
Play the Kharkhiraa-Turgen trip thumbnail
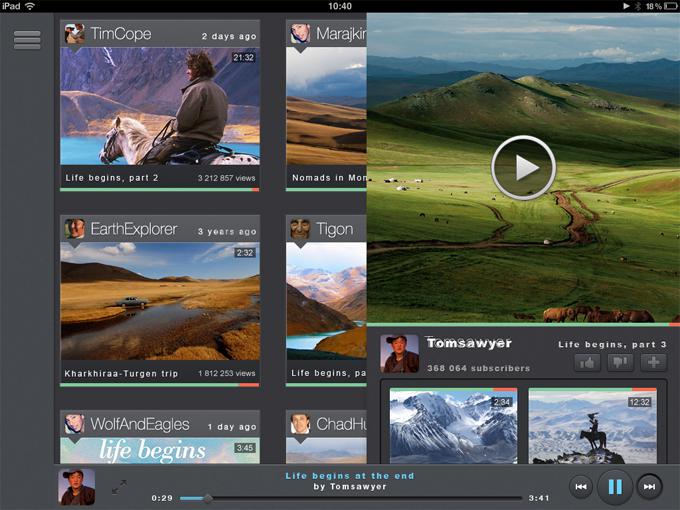[x=160, y=301]
